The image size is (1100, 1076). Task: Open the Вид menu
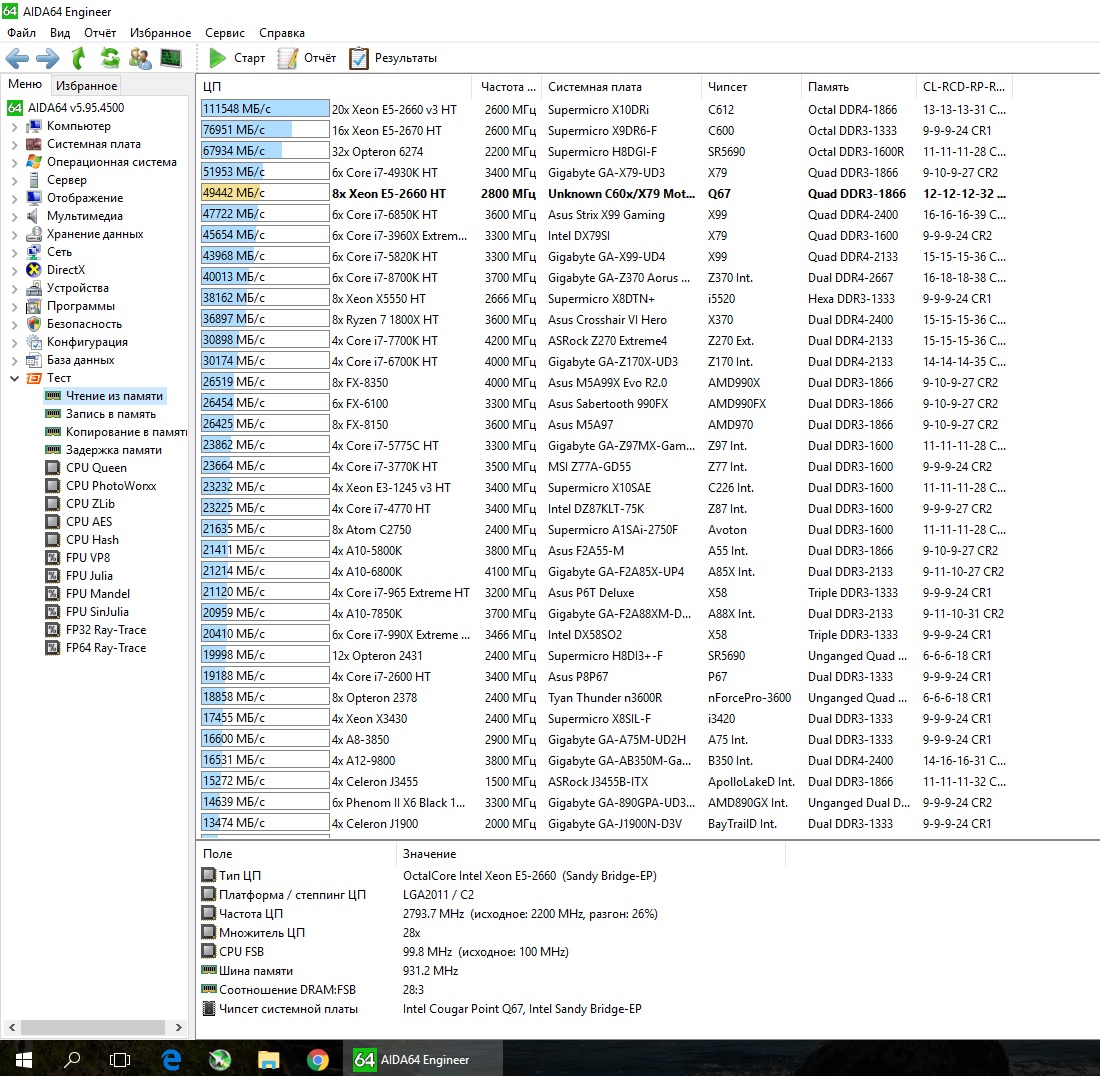[60, 33]
